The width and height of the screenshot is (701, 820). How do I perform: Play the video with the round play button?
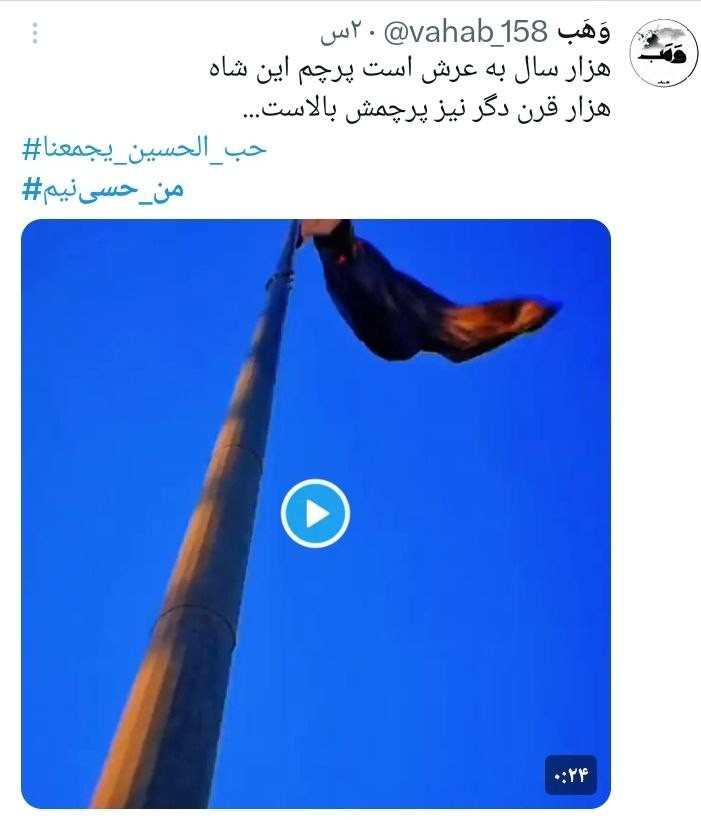pyautogui.click(x=315, y=514)
